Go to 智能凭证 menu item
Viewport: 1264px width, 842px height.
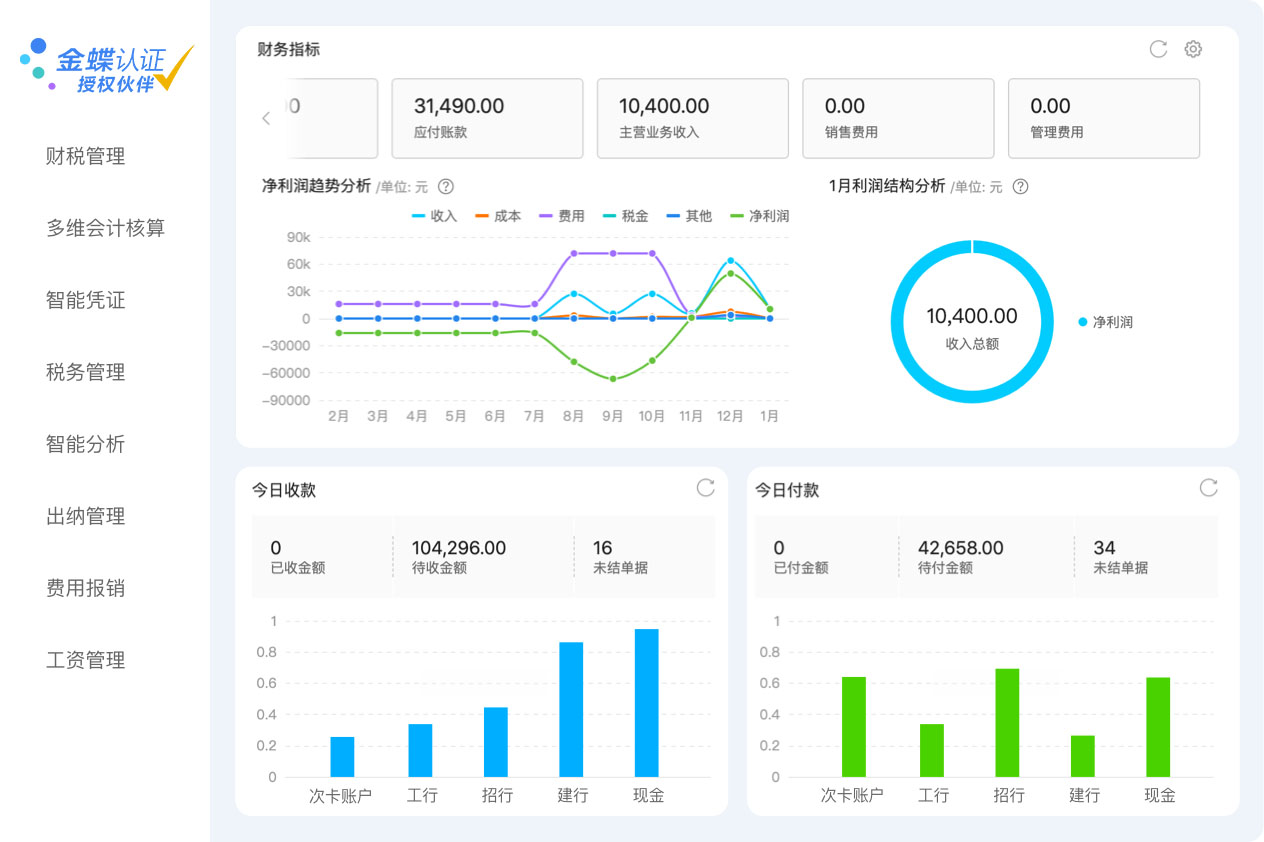click(86, 300)
